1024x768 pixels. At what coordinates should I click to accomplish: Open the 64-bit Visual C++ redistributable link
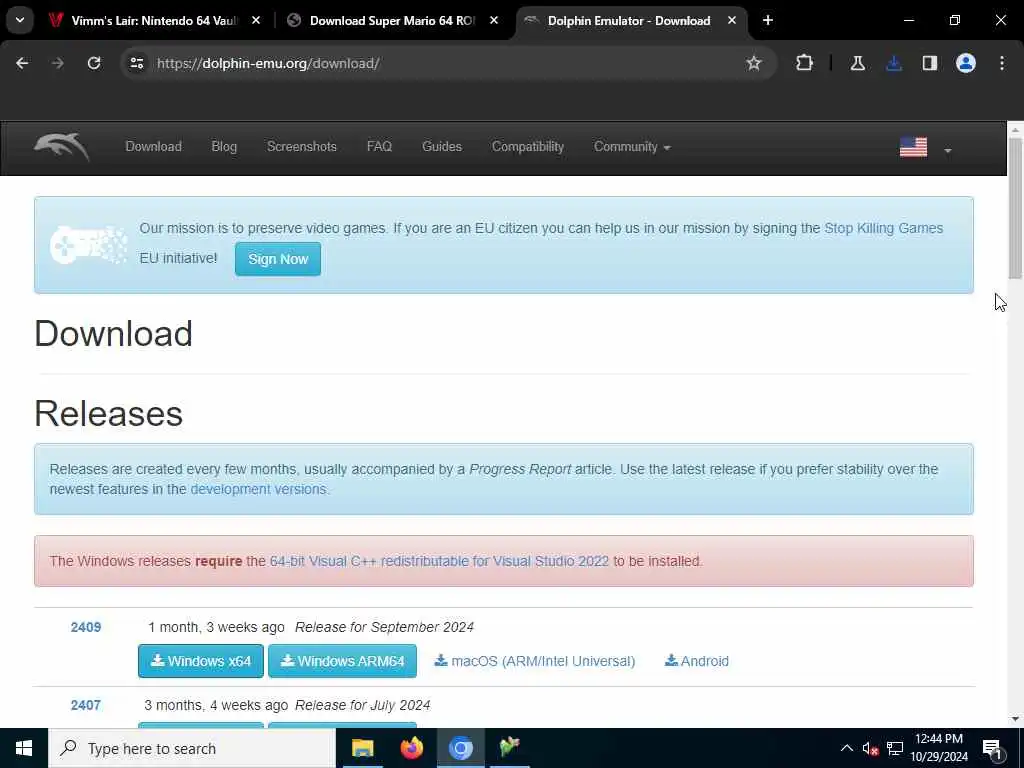[x=439, y=561]
